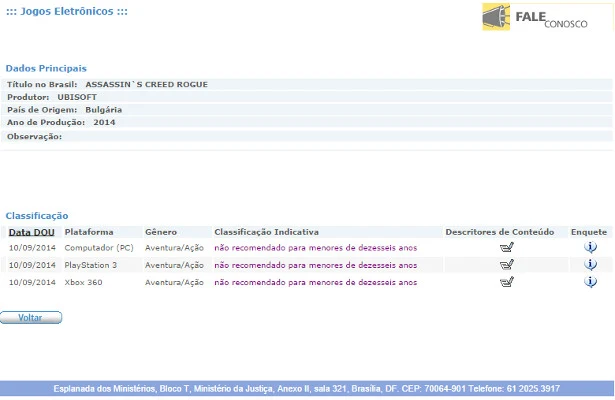Image resolution: width=615 pixels, height=400 pixels.
Task: Click the Xbox 360 platform cell
Action: pyautogui.click(x=88, y=283)
